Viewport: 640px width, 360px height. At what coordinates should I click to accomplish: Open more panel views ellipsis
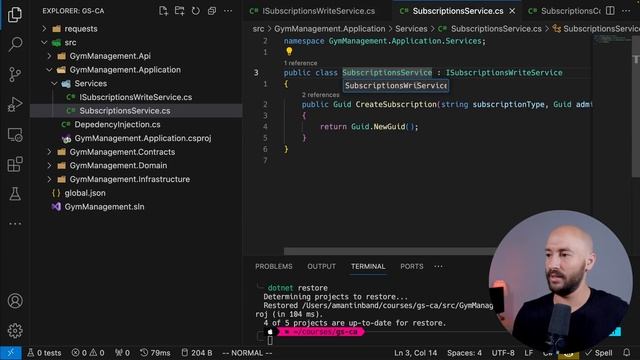click(438, 267)
